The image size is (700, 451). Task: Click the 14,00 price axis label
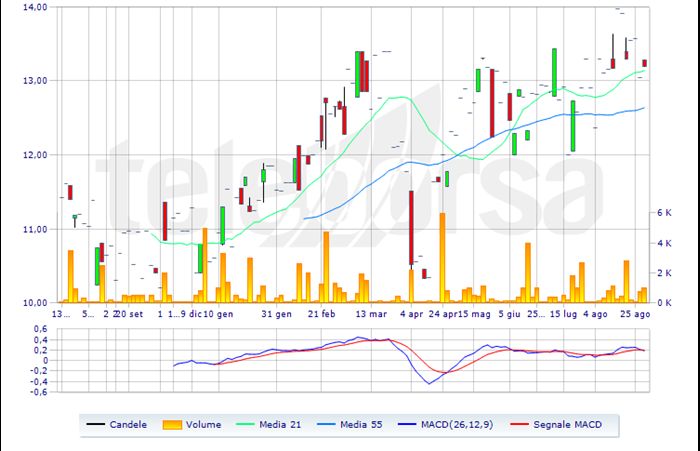[x=35, y=7]
